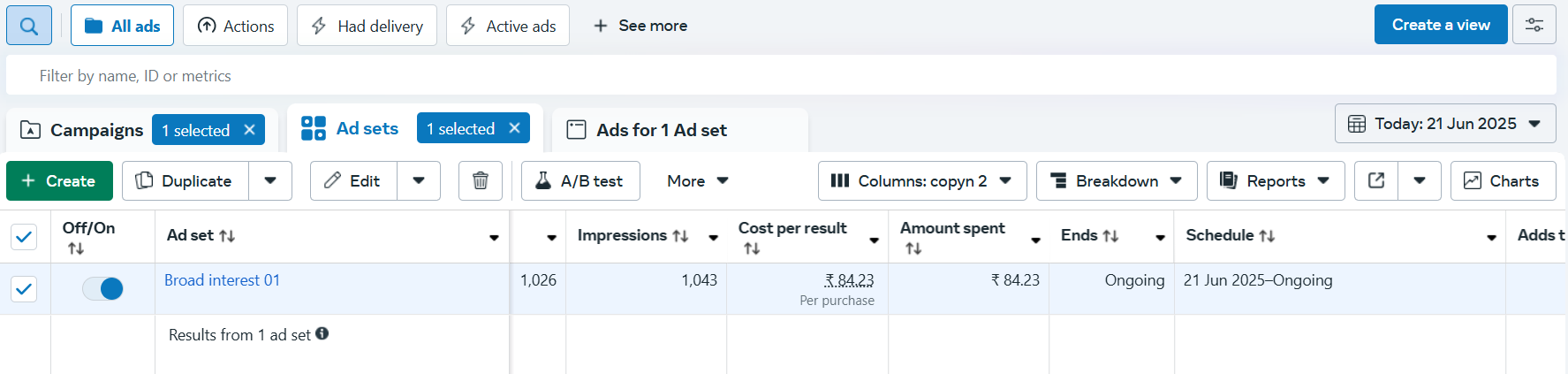Open the Broad interest 01 ad set link
This screenshot has height=374, width=1568.
pos(222,280)
